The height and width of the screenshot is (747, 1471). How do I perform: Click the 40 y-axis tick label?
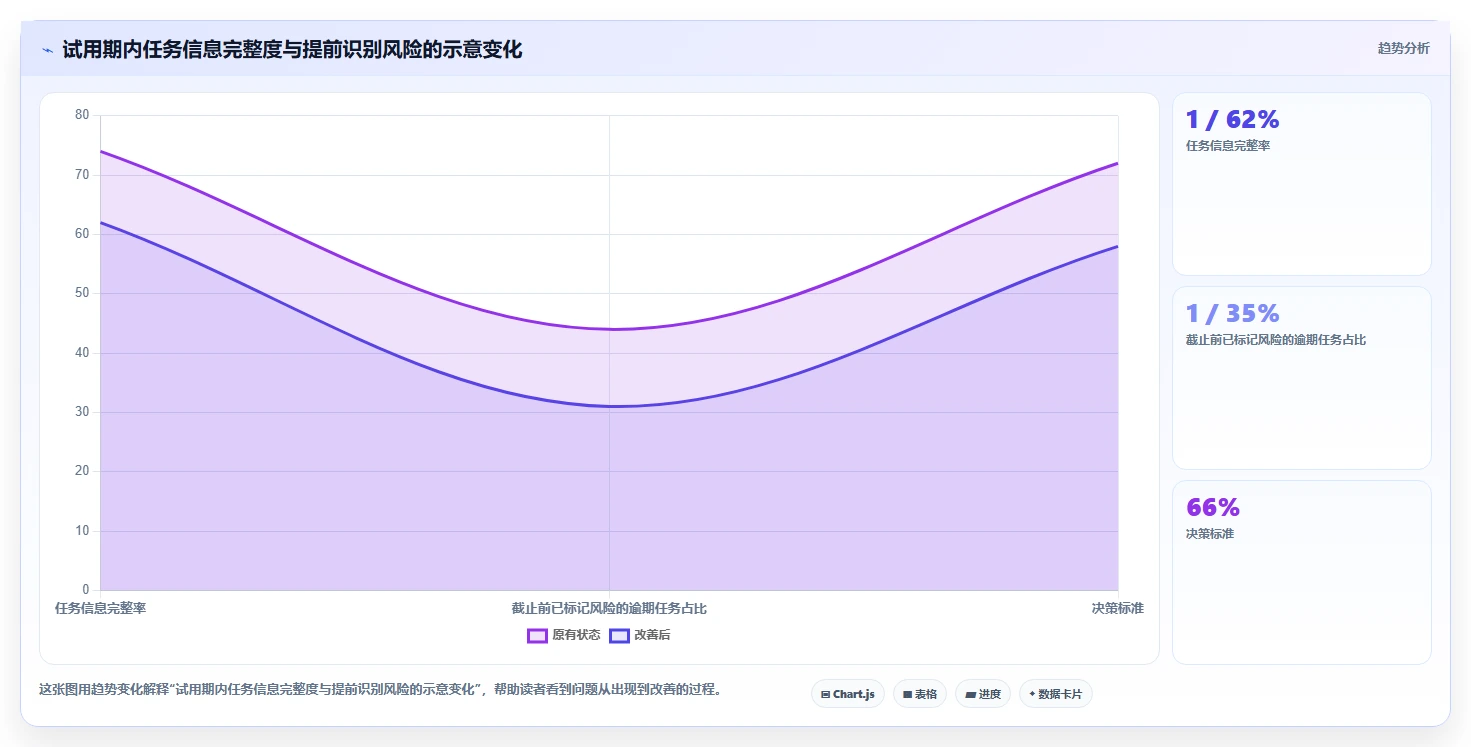tap(82, 352)
